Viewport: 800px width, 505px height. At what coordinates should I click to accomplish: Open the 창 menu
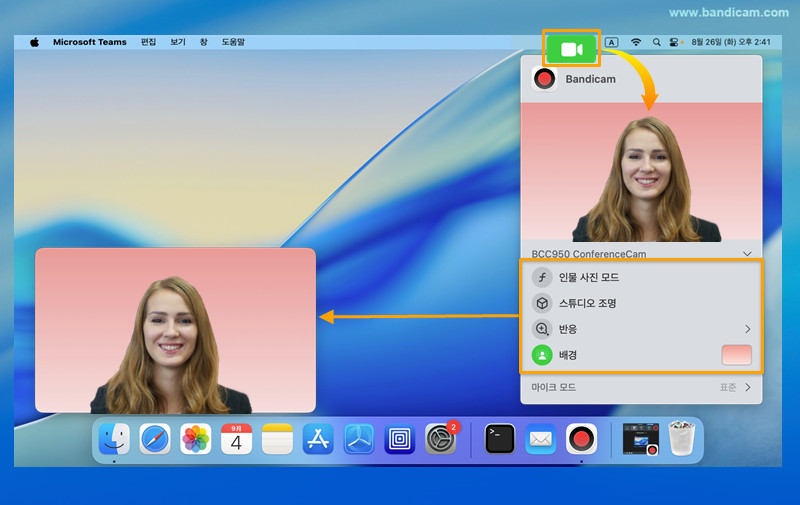(204, 42)
